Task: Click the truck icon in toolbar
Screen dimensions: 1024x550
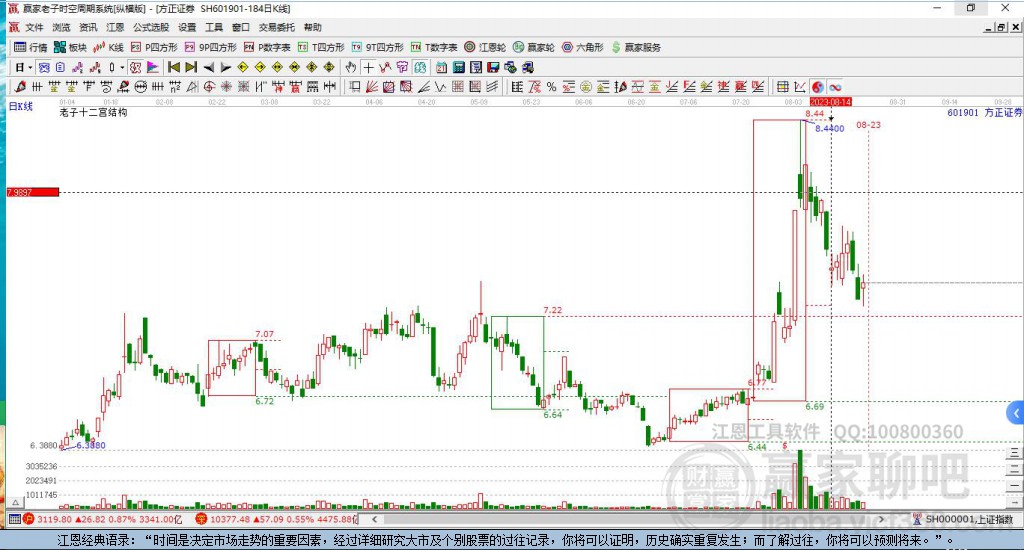Action: [528, 67]
